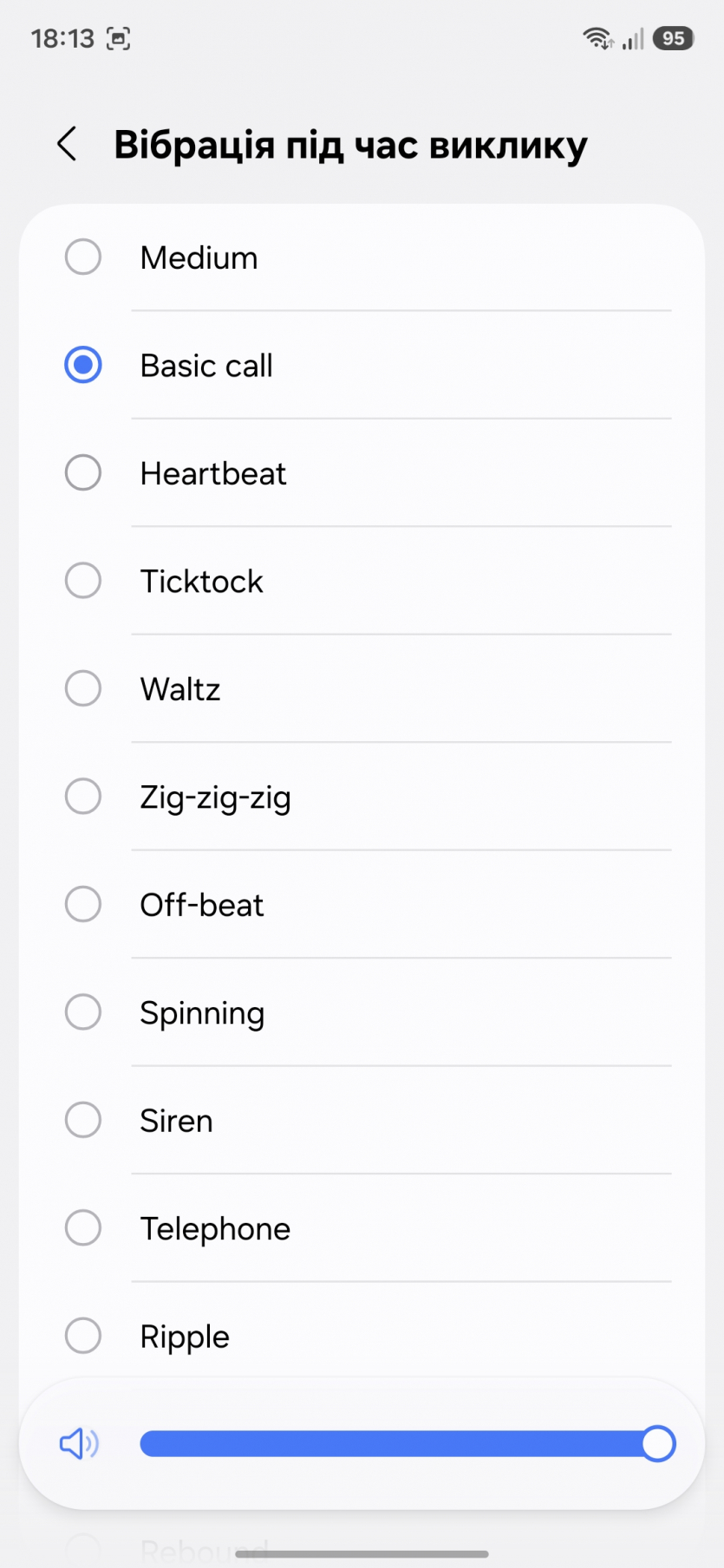Tap the page title Вібрація під час виклику
This screenshot has height=1568, width=724.
350,145
